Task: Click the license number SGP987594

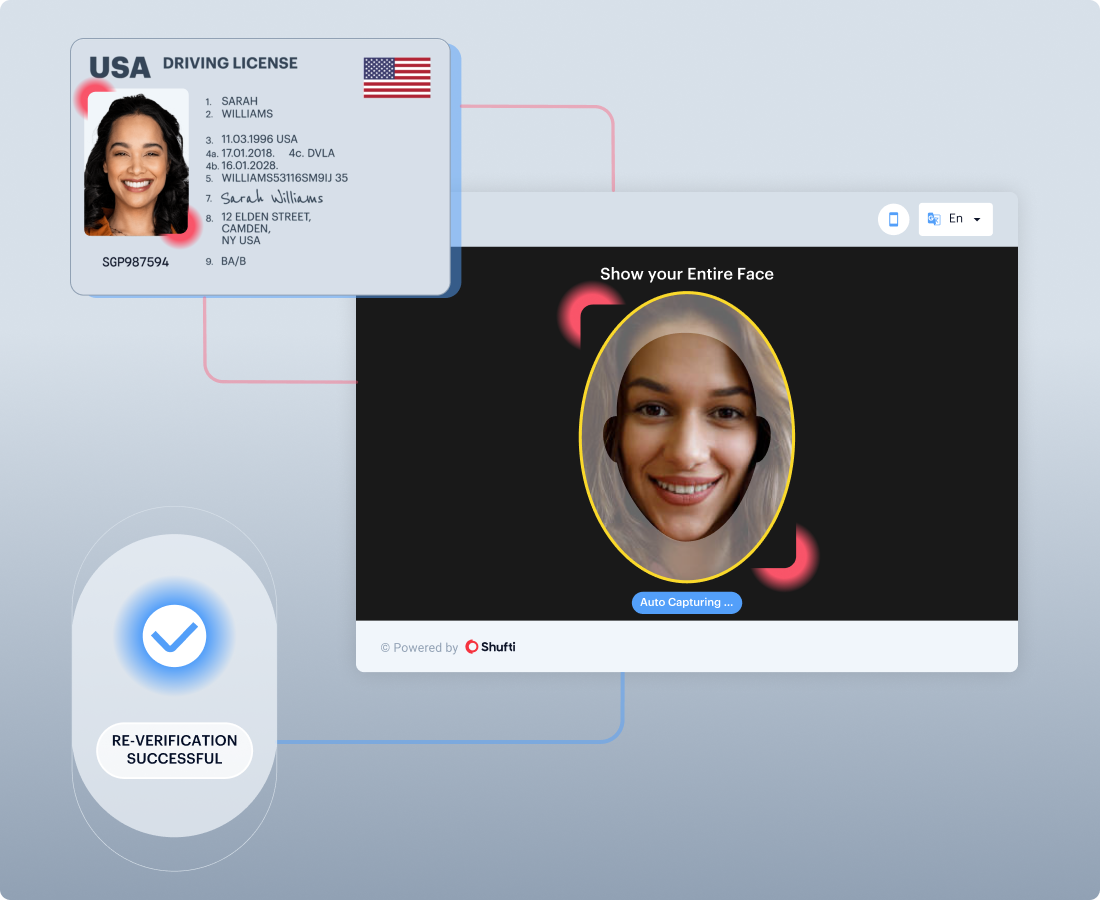Action: (x=136, y=262)
